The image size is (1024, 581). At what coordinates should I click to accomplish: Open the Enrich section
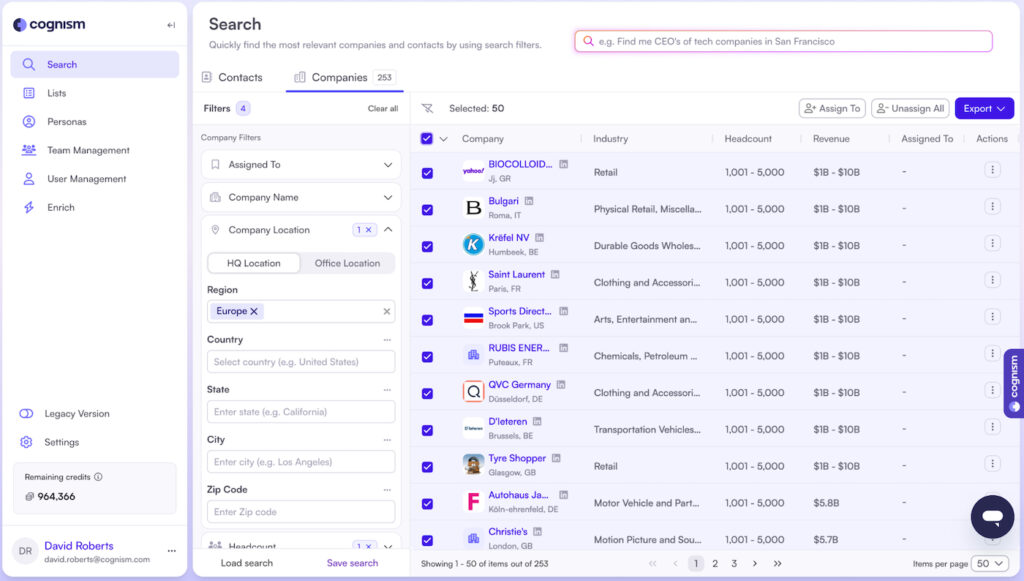point(60,208)
